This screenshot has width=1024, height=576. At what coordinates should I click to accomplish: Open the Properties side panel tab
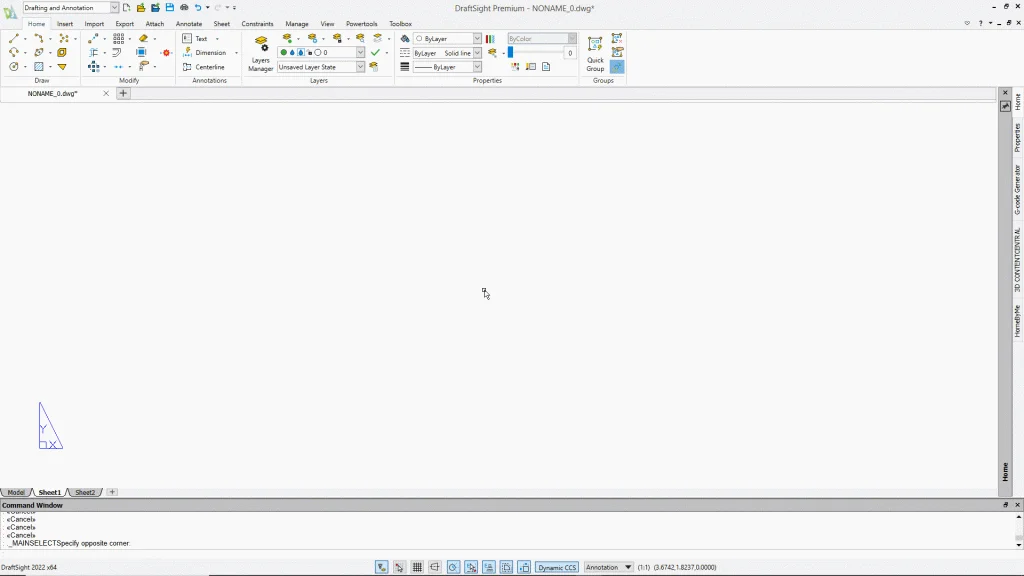(x=1017, y=138)
